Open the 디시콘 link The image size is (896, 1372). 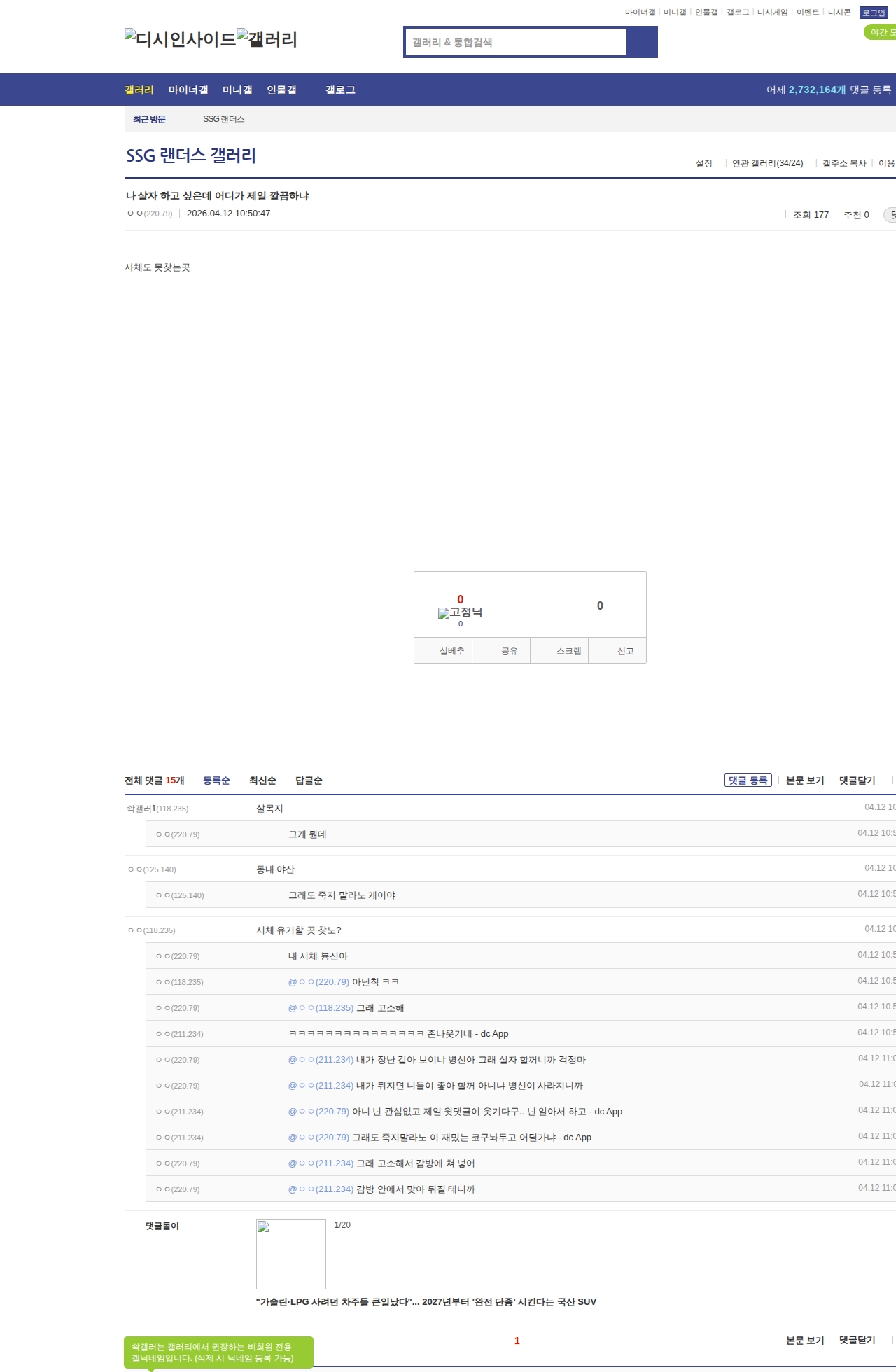[x=839, y=13]
